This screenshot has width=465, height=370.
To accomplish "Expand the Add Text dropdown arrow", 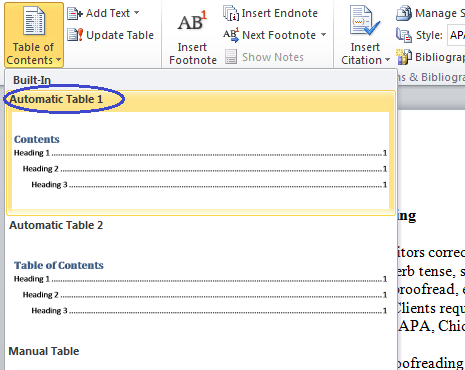I will point(136,13).
